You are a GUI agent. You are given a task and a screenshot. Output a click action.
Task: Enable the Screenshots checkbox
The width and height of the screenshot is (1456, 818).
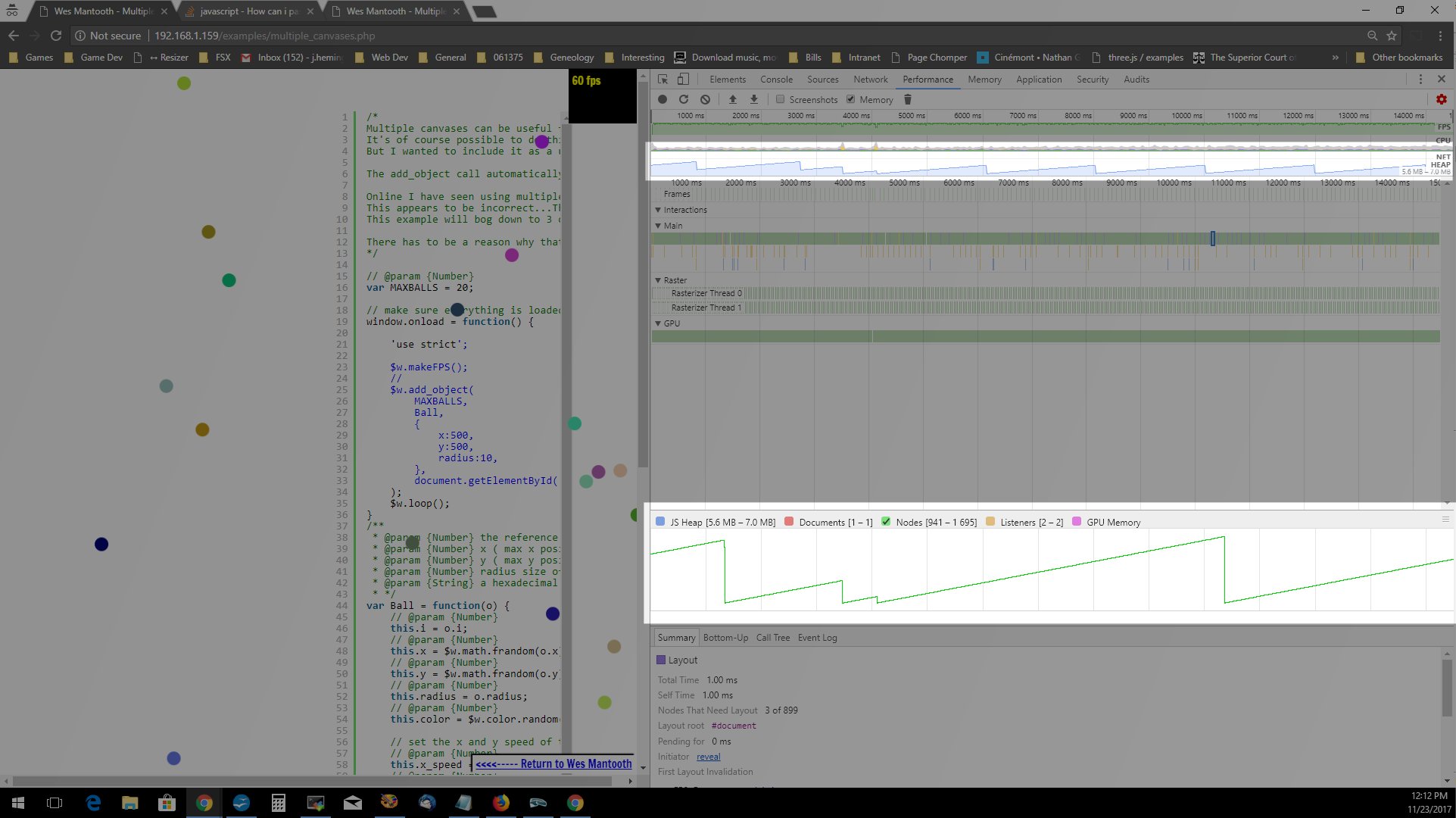click(x=780, y=99)
